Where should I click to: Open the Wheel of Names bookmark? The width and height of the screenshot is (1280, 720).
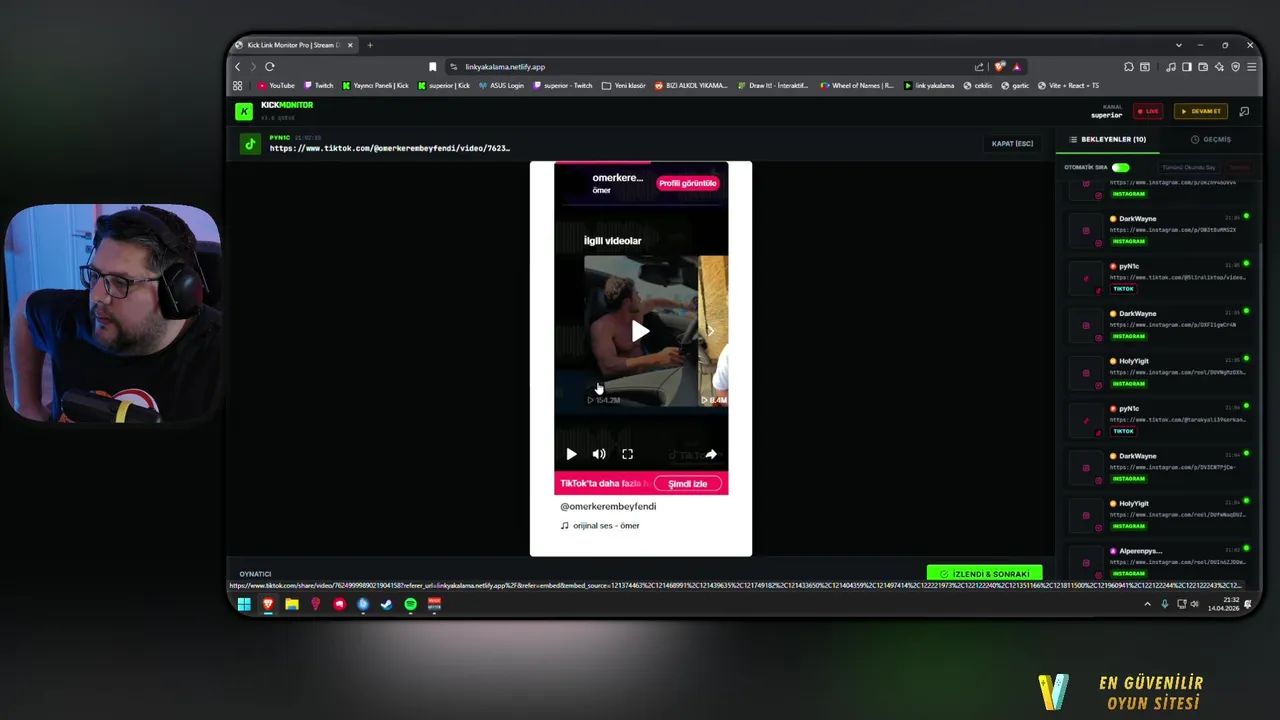tap(857, 86)
